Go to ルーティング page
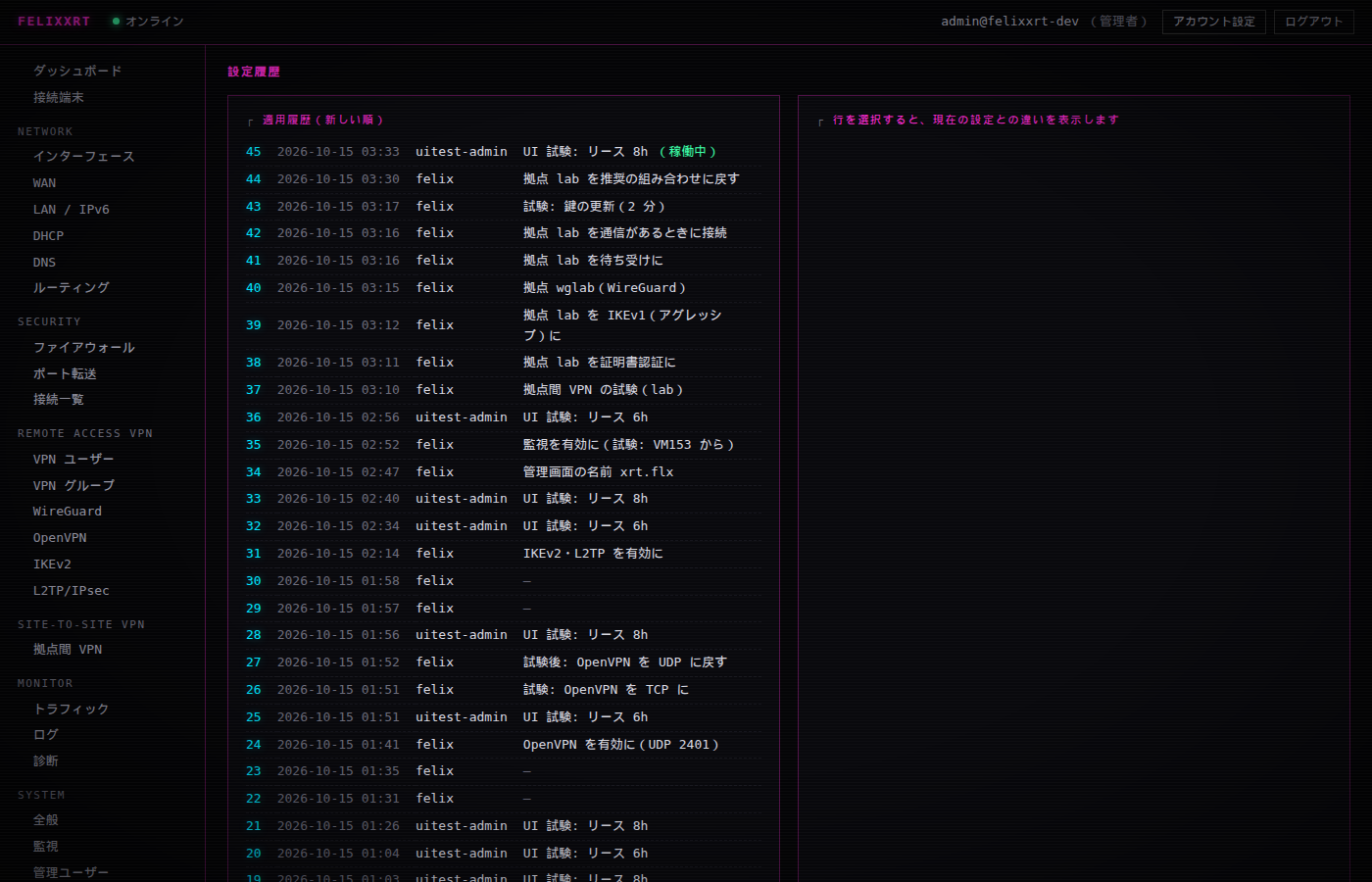Viewport: 1372px width, 882px height. coord(71,288)
